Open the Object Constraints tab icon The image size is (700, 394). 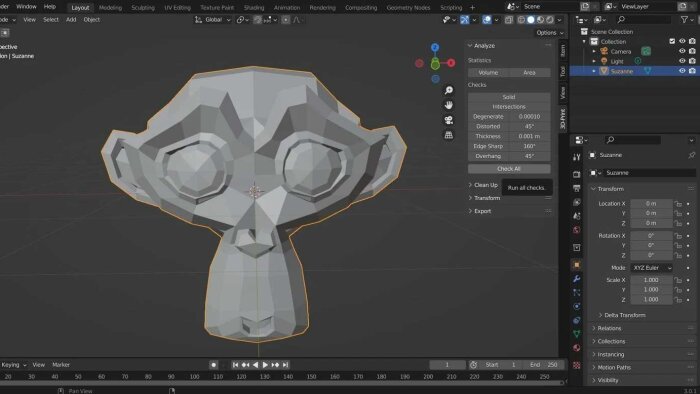576,320
